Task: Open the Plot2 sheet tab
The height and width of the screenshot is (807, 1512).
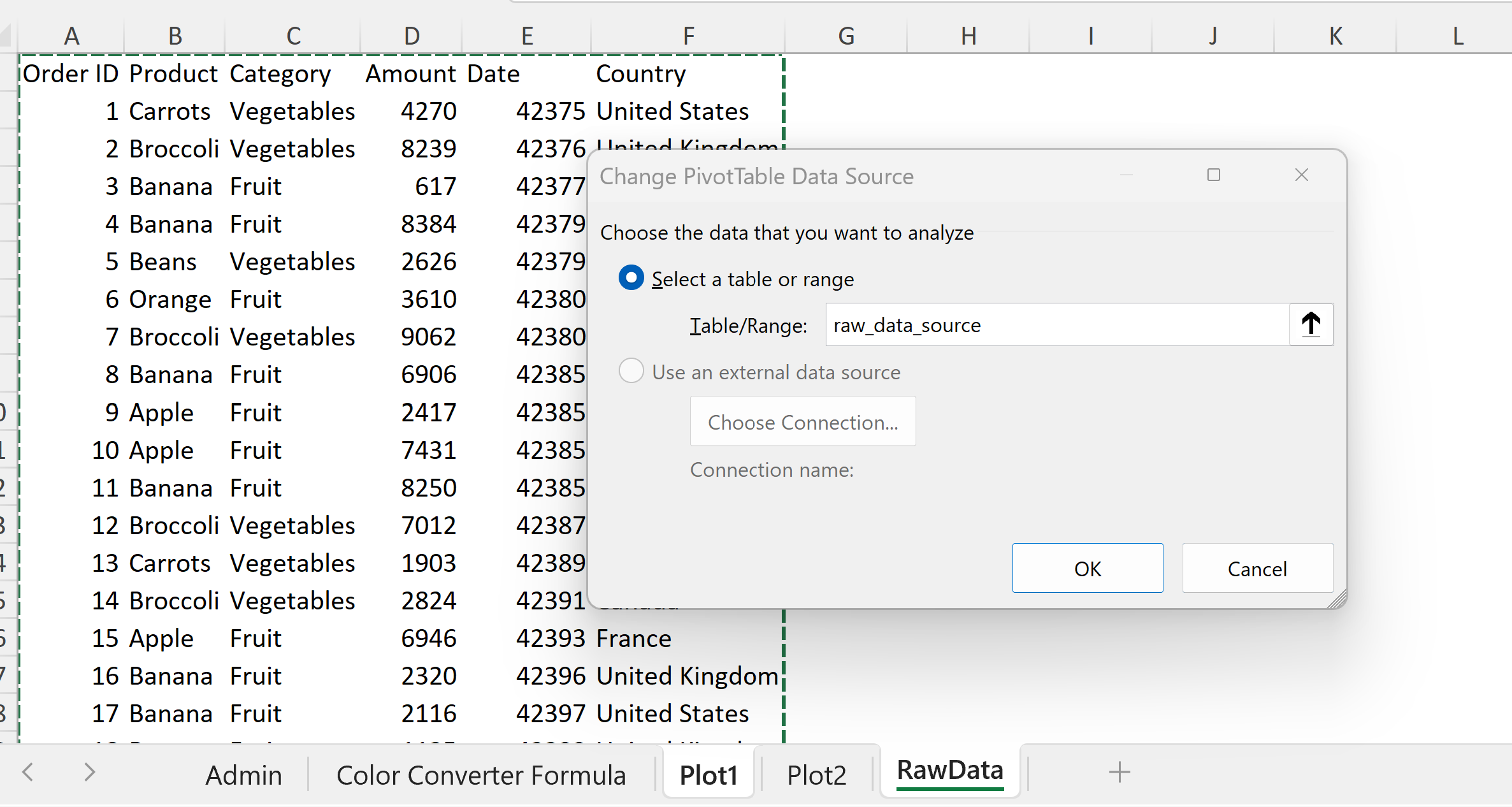Action: coord(816,775)
